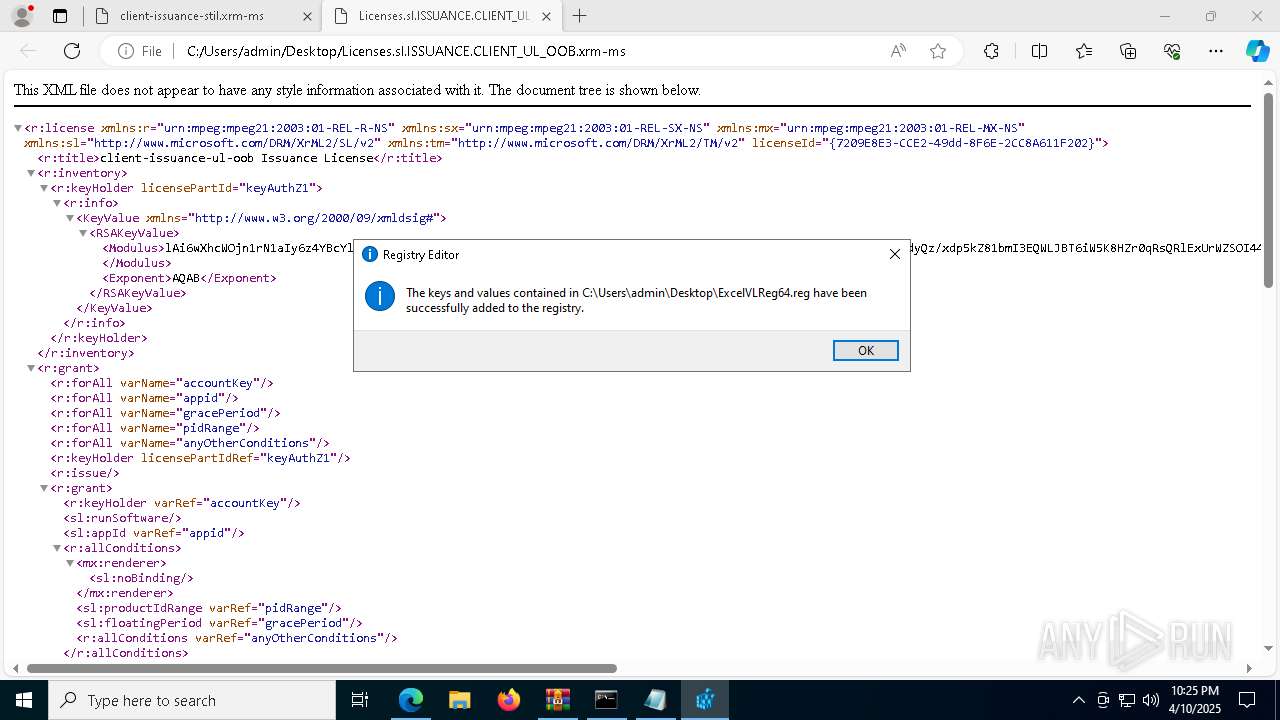Click sl:floatingPeriod gracePeriod line

point(220,623)
